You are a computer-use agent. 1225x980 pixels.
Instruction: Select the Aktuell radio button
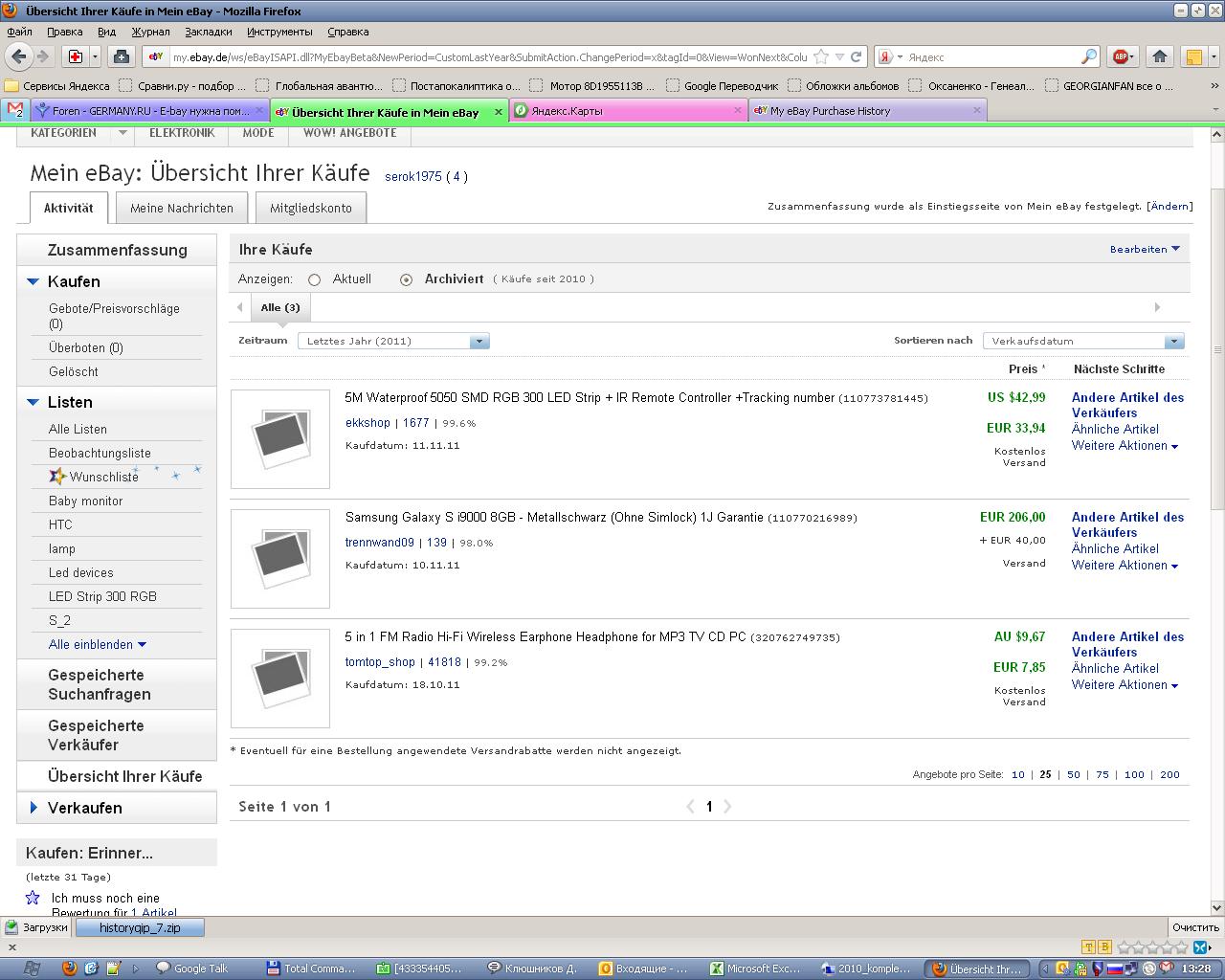tap(314, 279)
